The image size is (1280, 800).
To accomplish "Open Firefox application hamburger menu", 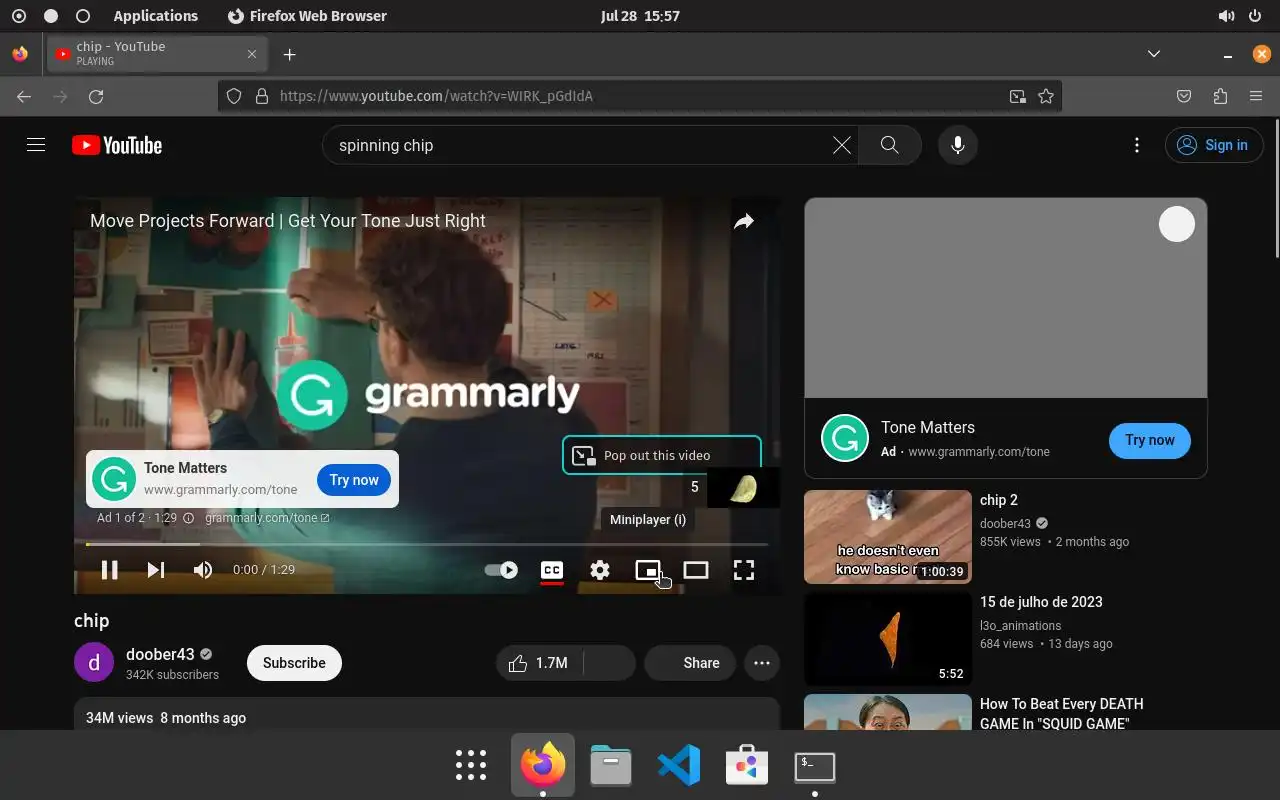I will [x=1256, y=96].
